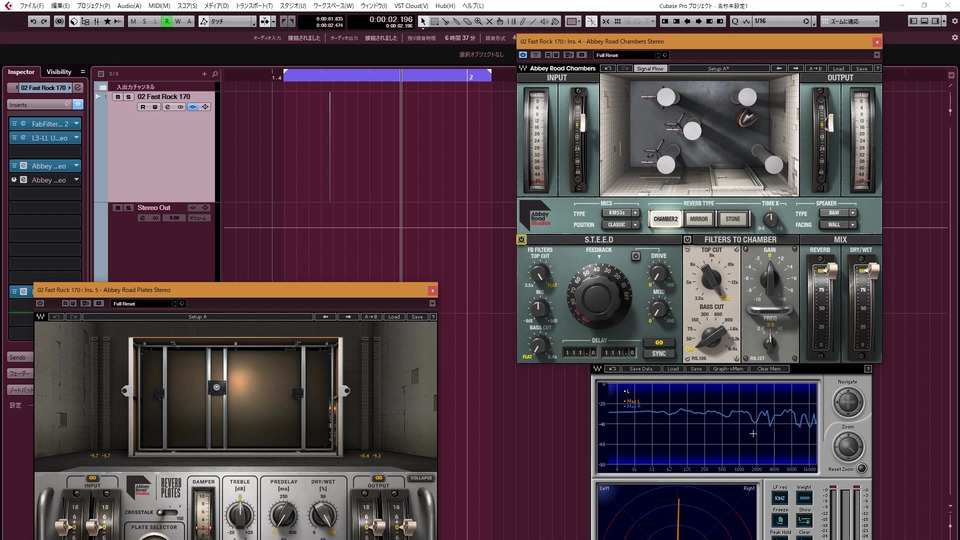Mute the 02 Fast Rock 170 track

coord(118,97)
